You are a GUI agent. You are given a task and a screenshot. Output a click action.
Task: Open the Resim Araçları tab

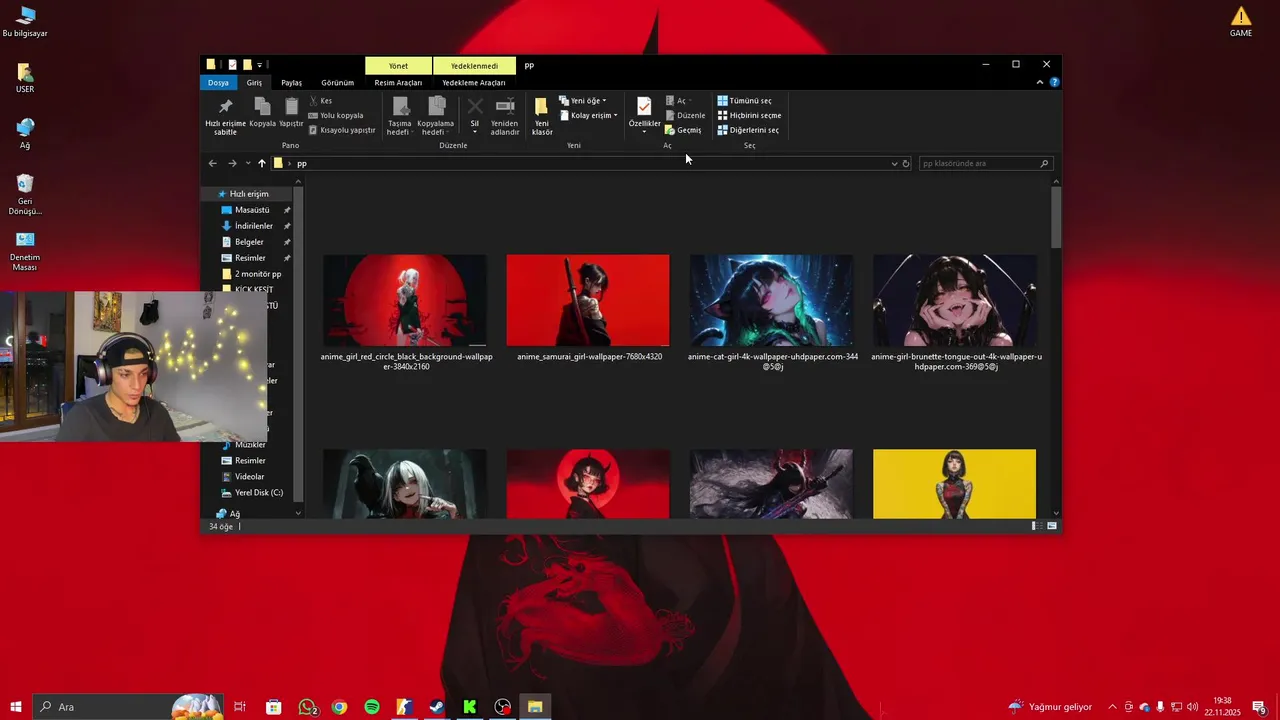pyautogui.click(x=398, y=83)
